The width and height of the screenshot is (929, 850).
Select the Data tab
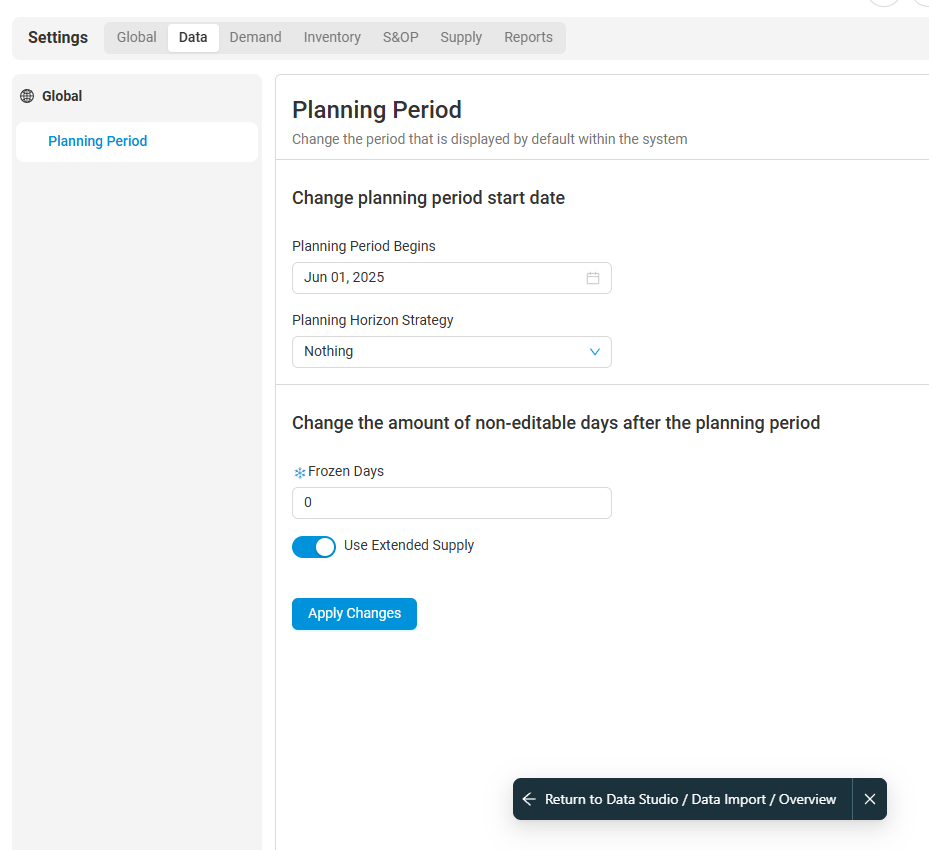pyautogui.click(x=193, y=37)
